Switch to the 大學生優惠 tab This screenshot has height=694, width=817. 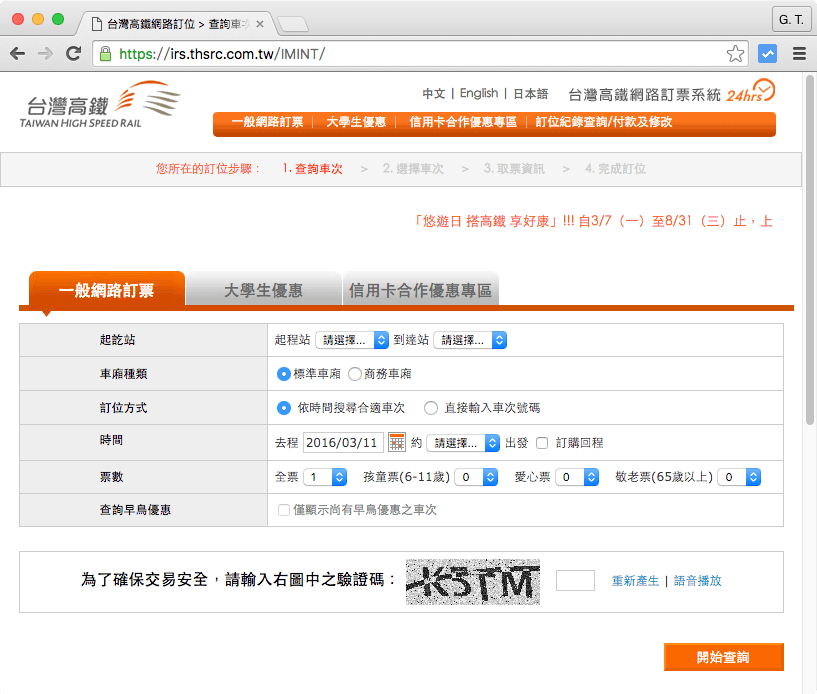pyautogui.click(x=263, y=291)
